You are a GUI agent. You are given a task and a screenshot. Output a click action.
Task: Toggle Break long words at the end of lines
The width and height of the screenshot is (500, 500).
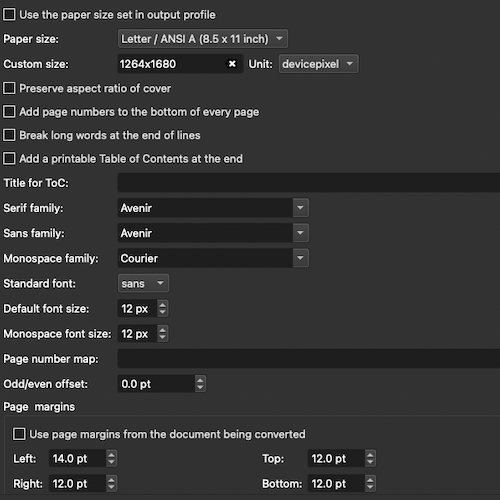[x=9, y=135]
